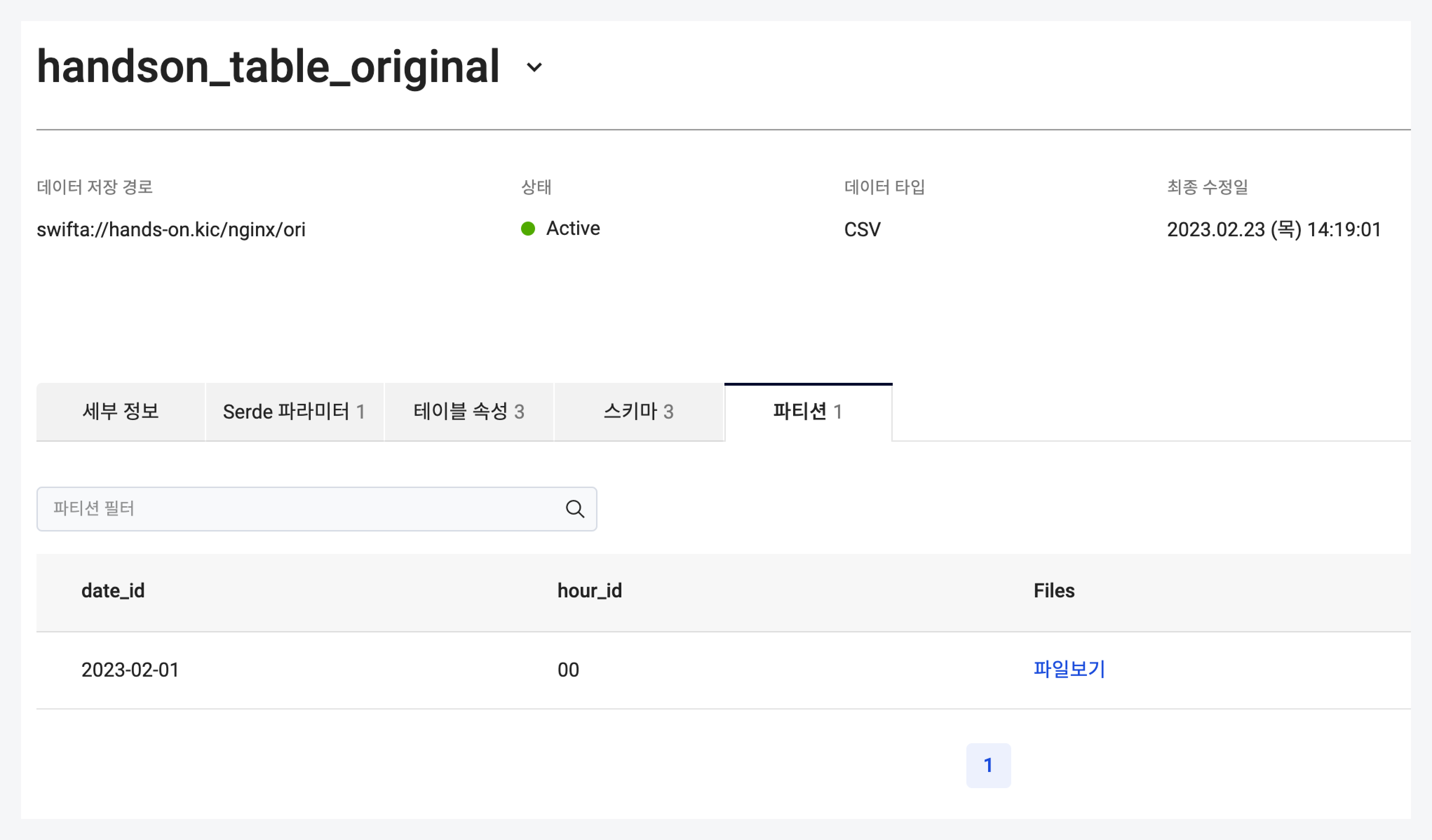Focus the 파티션 필터 input field
The height and width of the screenshot is (840, 1432).
tap(317, 509)
